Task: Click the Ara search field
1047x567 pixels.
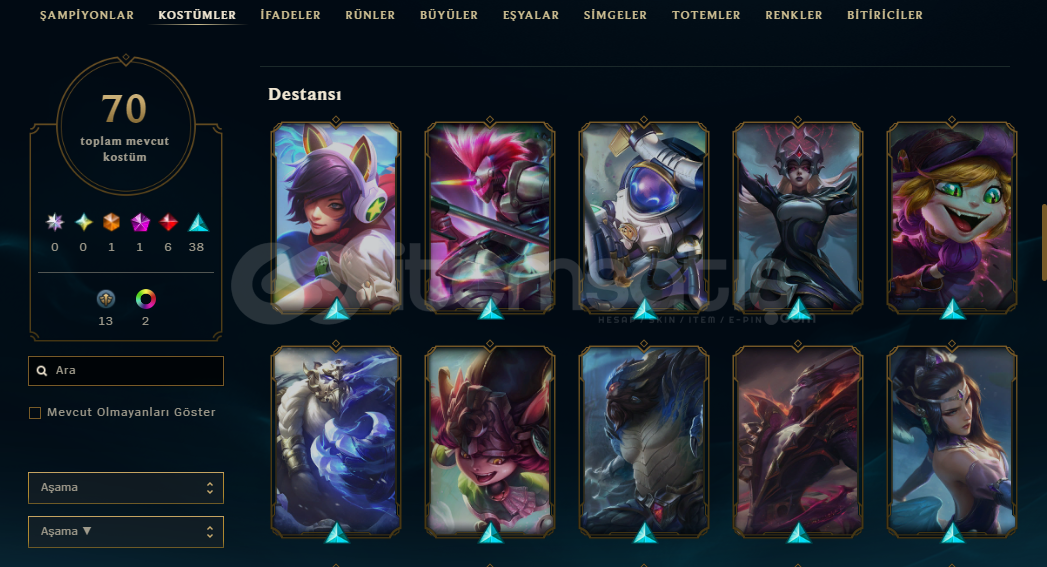Action: [126, 371]
